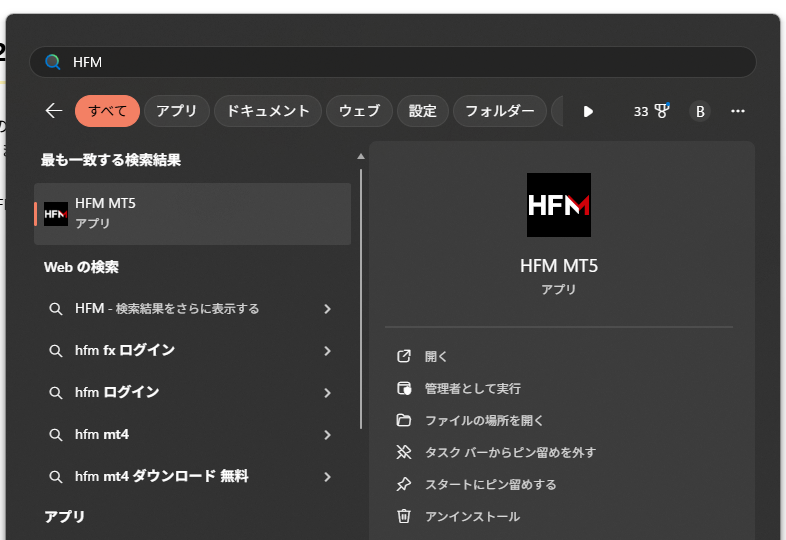Select the アプリ filter tab
Image resolution: width=786 pixels, height=540 pixels.
[177, 111]
